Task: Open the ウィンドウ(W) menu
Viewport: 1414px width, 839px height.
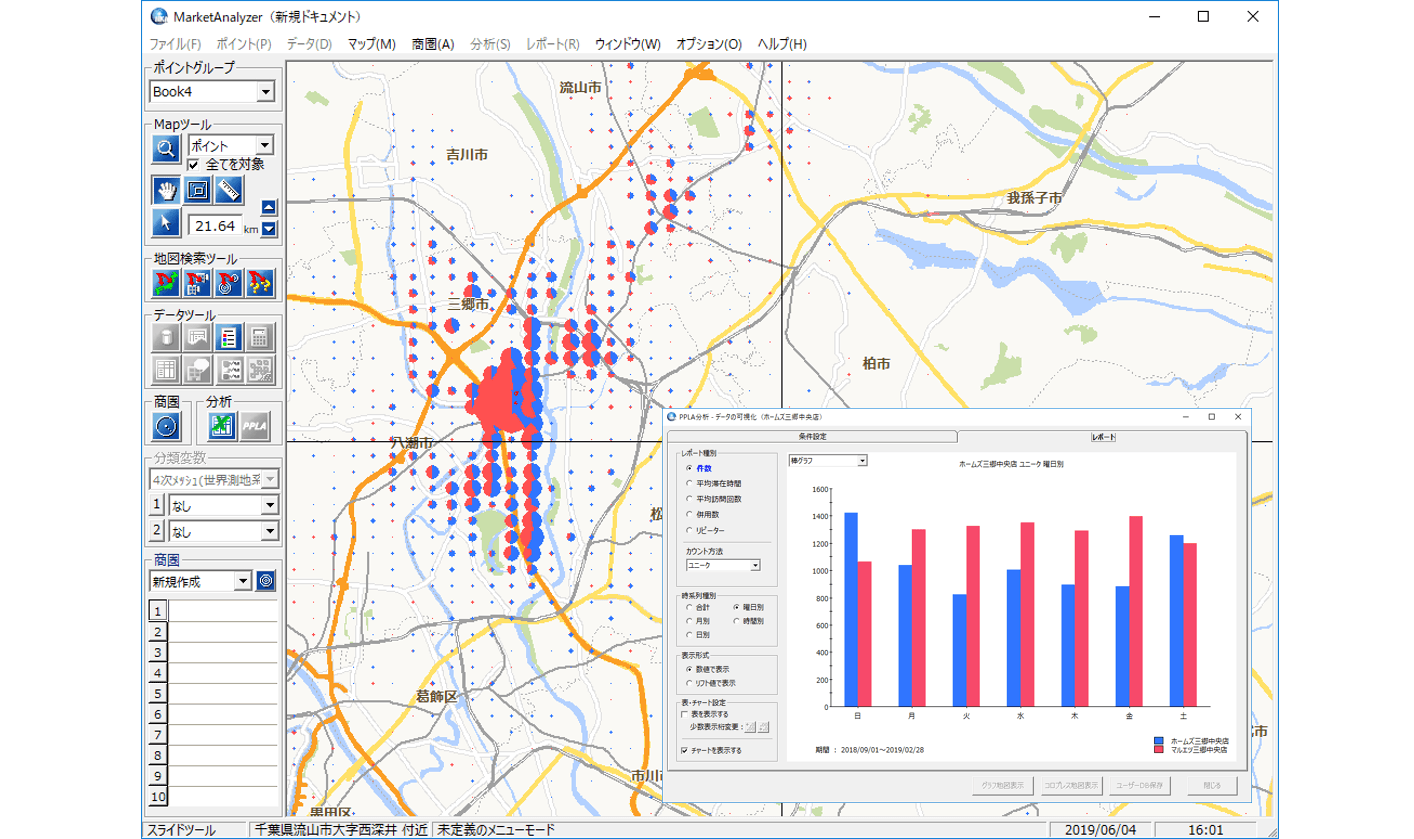Action: coord(627,44)
